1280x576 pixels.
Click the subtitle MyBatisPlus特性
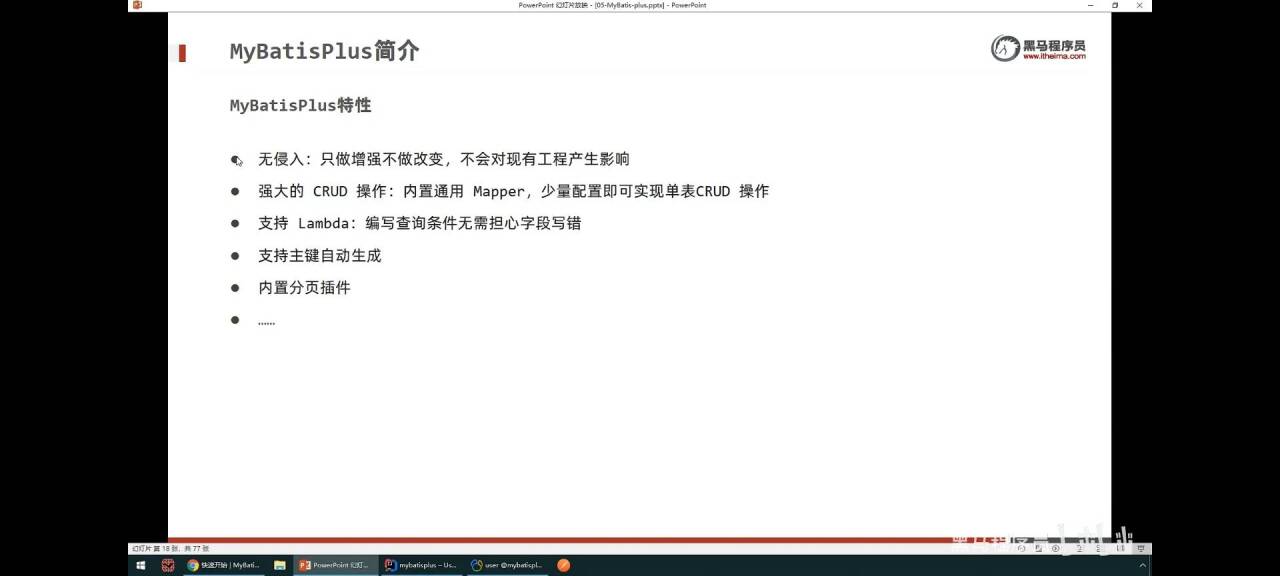tap(300, 105)
